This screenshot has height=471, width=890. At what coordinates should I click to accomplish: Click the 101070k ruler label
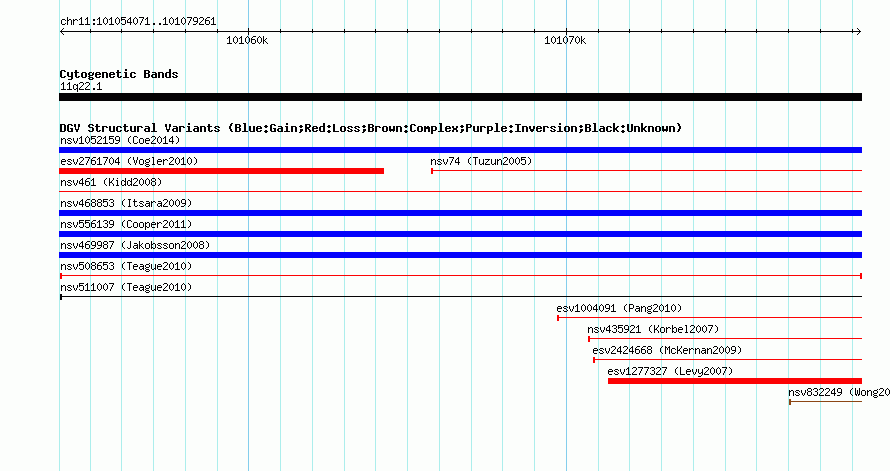coord(565,40)
